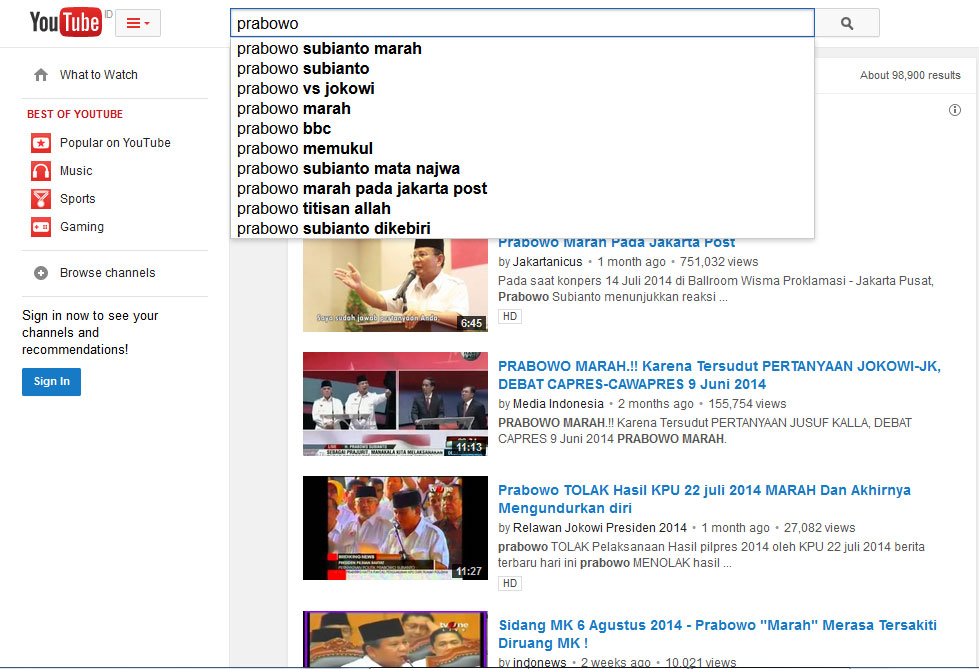Screen dimensions: 979x669
Task: Select suggestion 'prabowo subianto mata najwa'
Action: 522,169
